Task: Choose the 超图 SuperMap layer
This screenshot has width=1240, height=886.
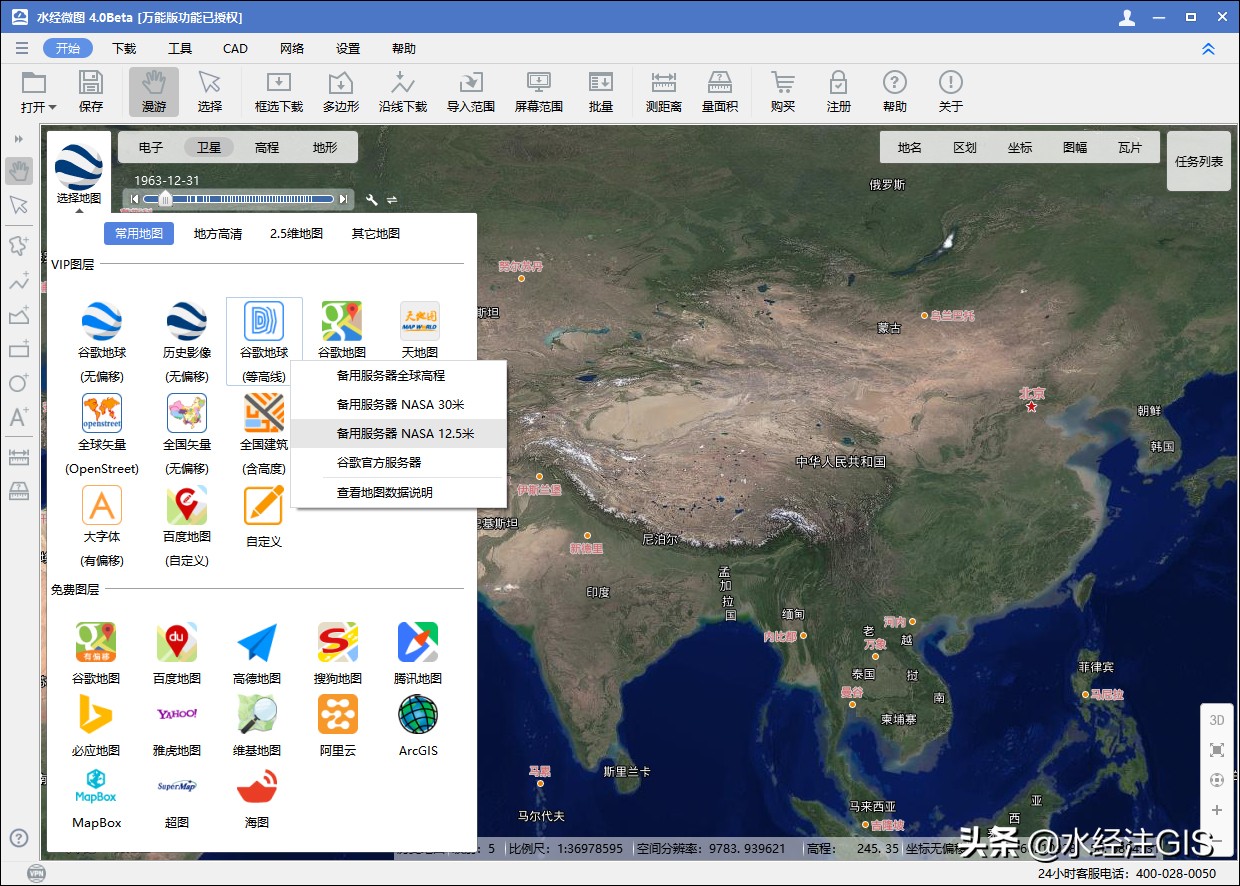Action: [177, 786]
